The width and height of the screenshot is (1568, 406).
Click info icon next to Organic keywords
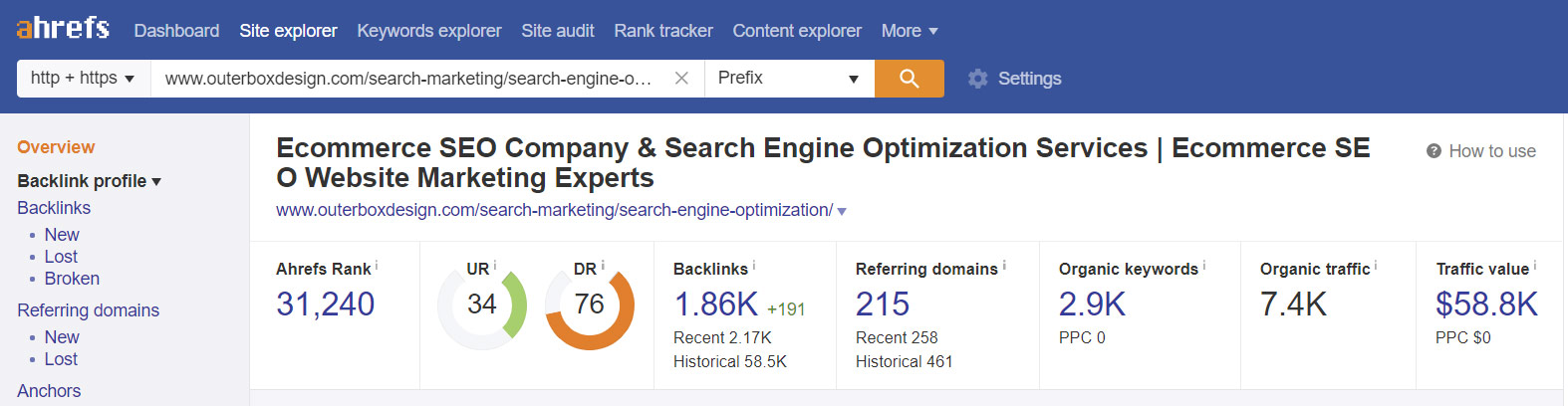(1204, 267)
